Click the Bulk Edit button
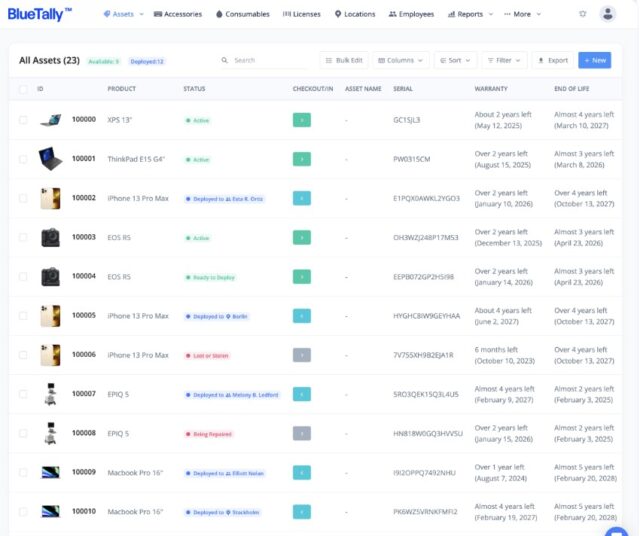The width and height of the screenshot is (640, 536). tap(344, 60)
